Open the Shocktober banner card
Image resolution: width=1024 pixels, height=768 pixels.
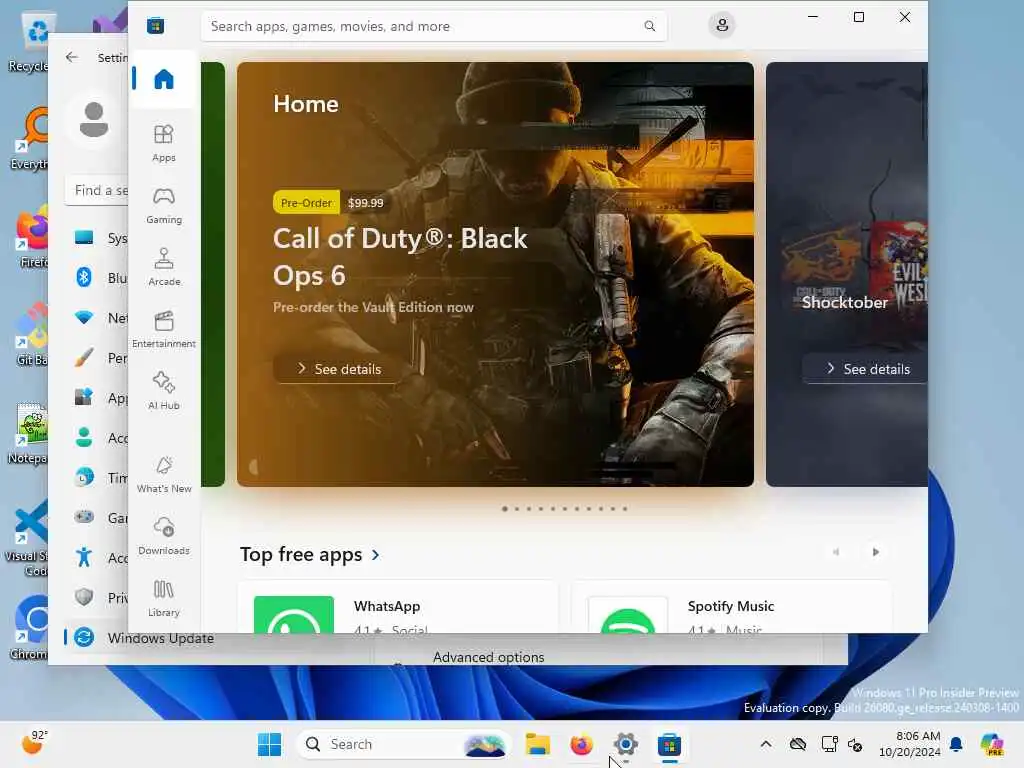[847, 274]
